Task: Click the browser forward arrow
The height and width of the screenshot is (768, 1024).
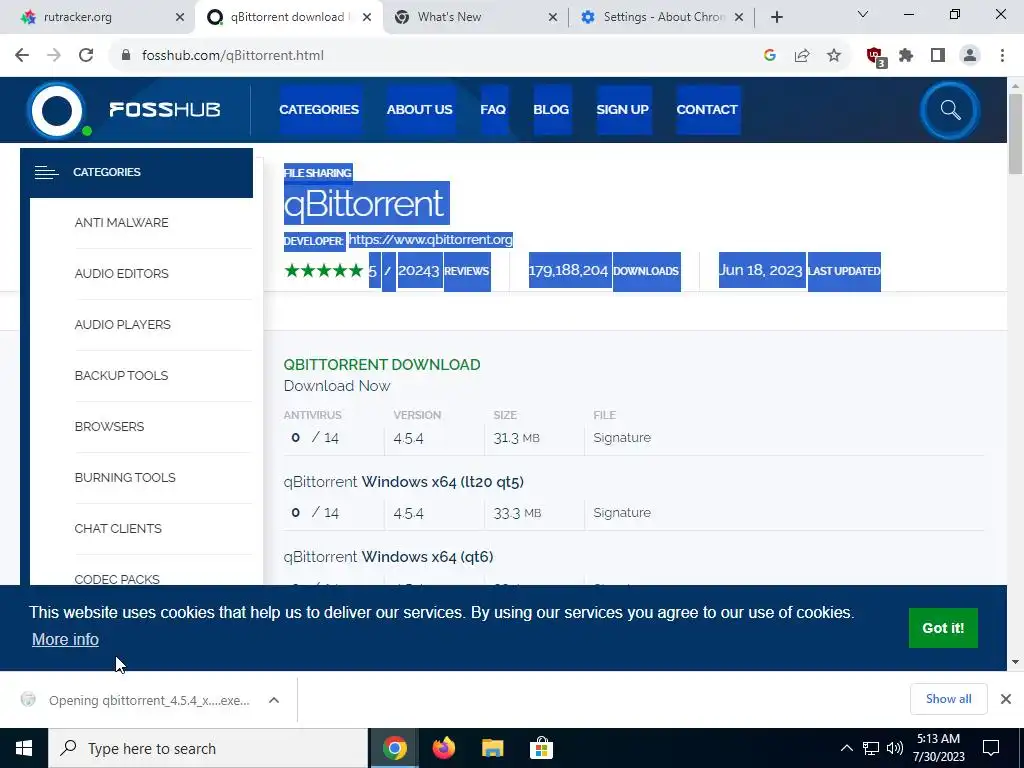Action: click(x=54, y=56)
